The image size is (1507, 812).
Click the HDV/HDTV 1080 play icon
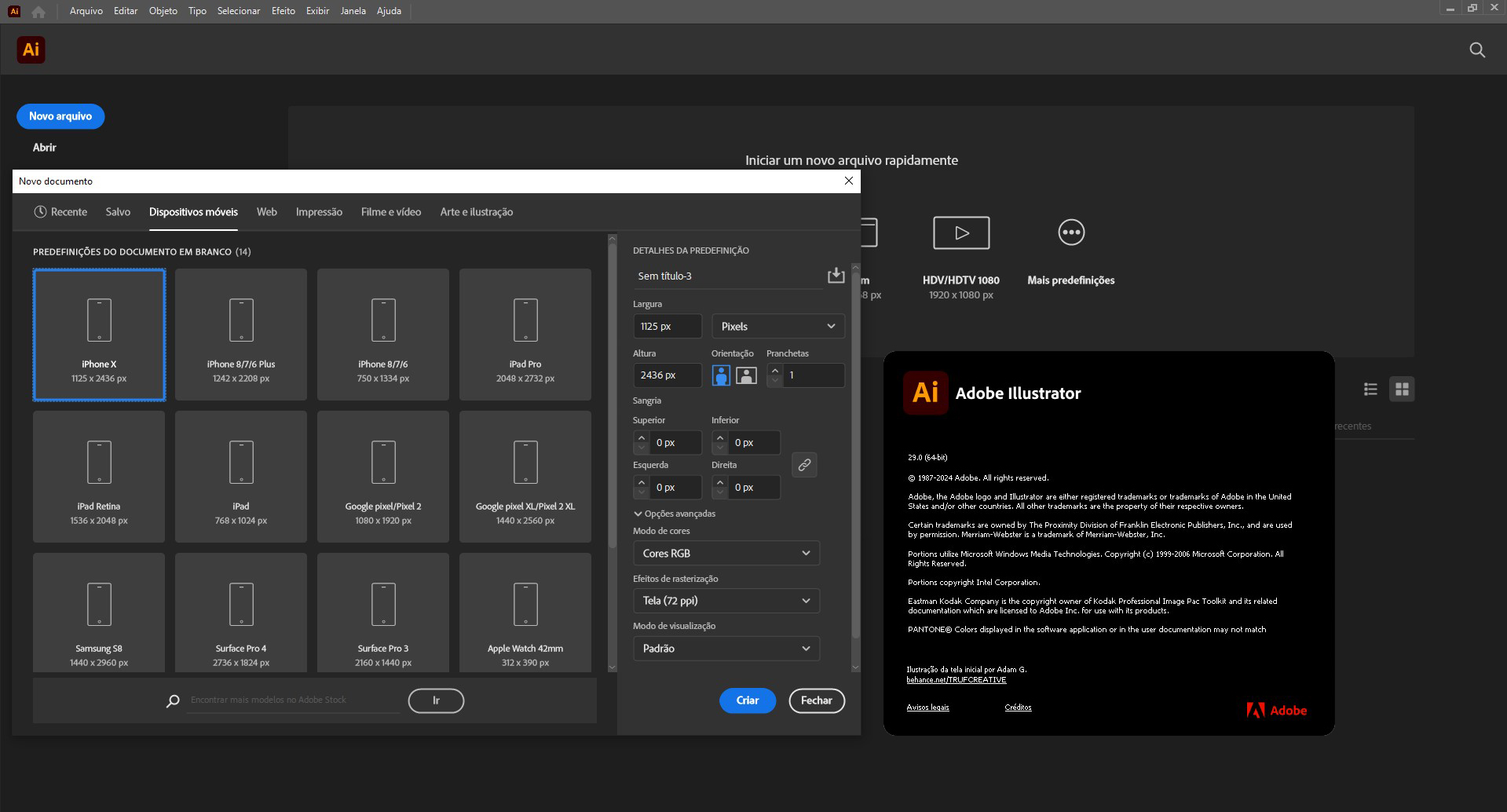(x=961, y=232)
